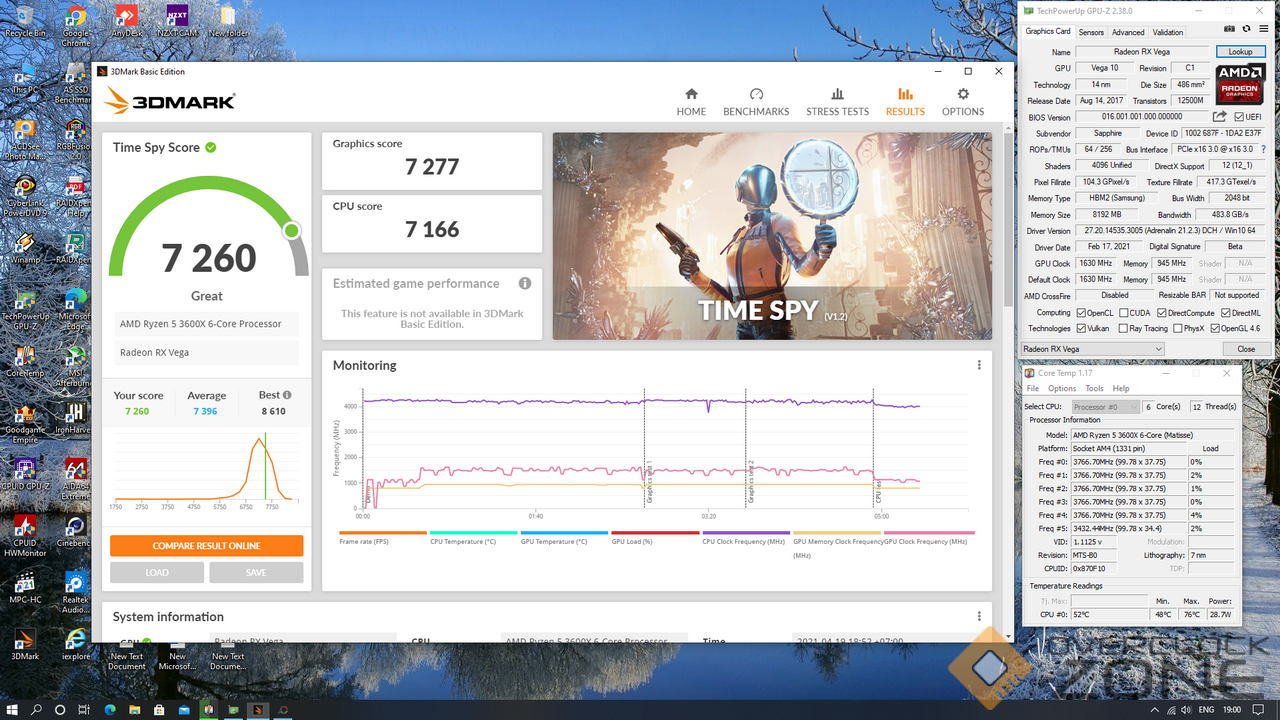Screen dimensions: 1280x720
Task: Click BIOS export share icon
Action: point(1219,117)
